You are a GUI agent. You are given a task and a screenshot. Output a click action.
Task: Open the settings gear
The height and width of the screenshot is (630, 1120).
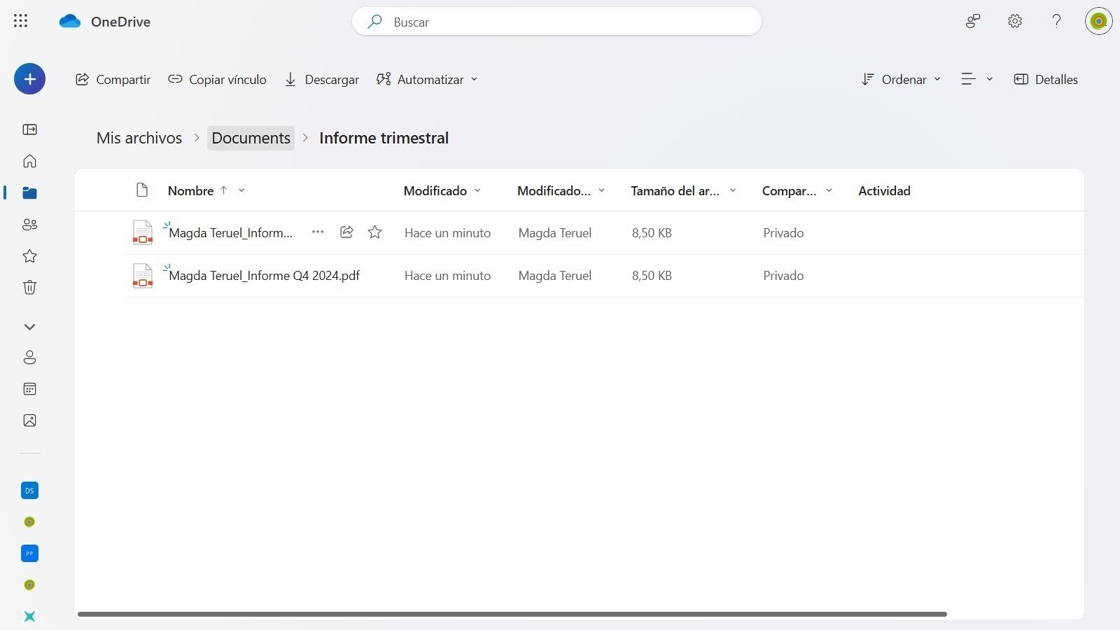point(1015,21)
